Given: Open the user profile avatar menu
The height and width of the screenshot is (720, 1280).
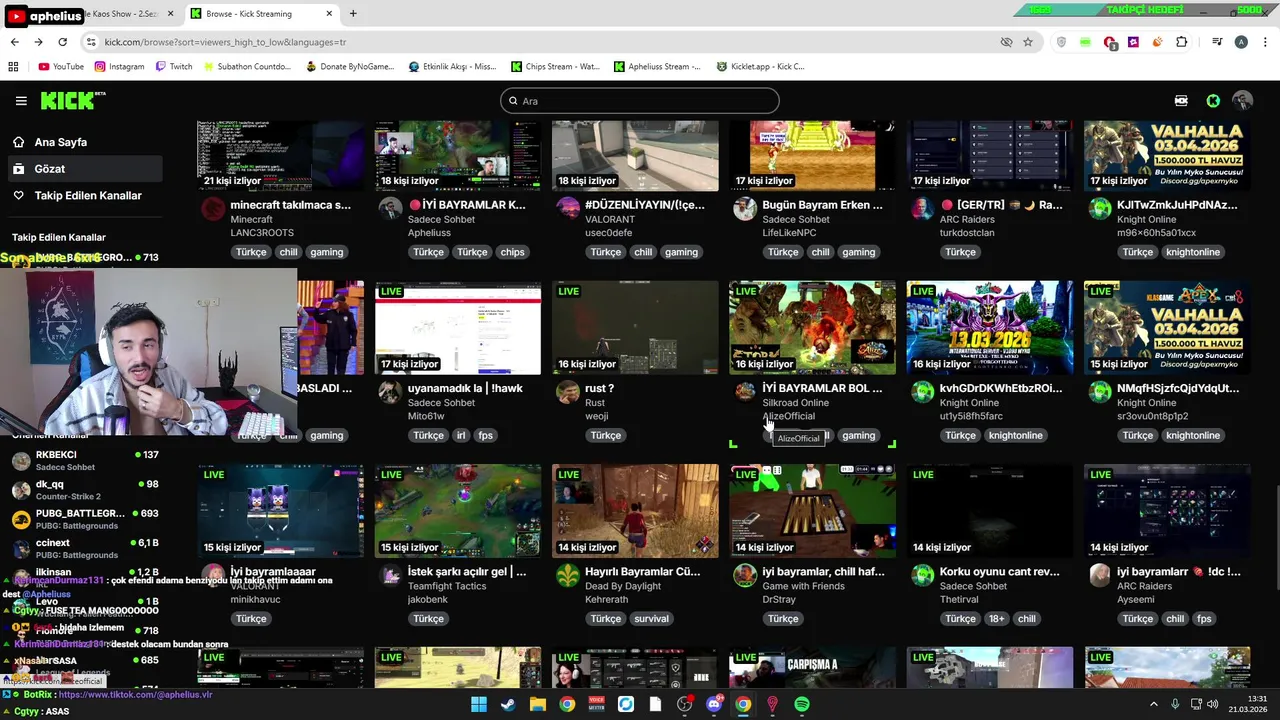Looking at the screenshot, I should pyautogui.click(x=1243, y=101).
